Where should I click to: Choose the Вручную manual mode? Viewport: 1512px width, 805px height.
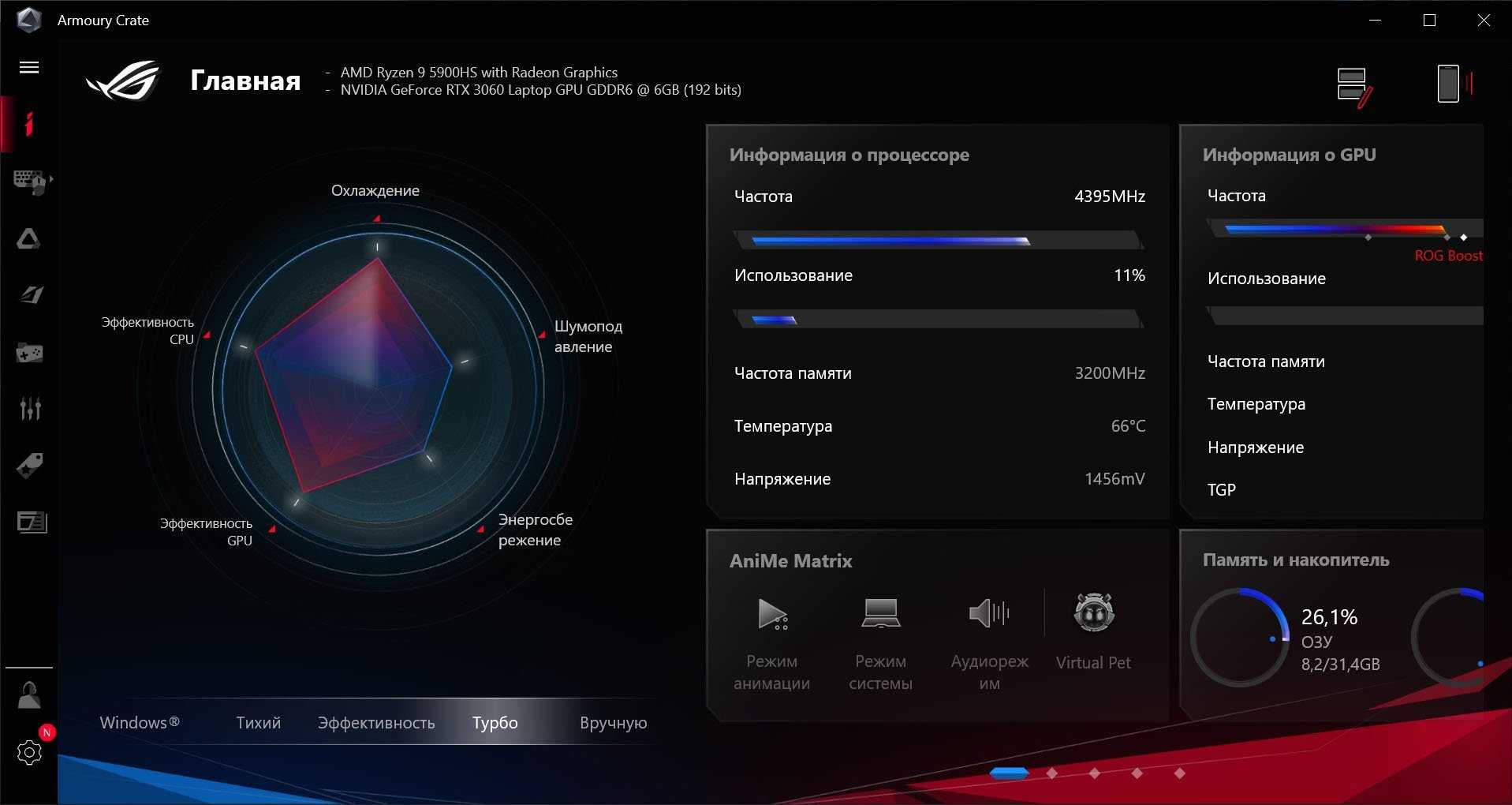[613, 722]
